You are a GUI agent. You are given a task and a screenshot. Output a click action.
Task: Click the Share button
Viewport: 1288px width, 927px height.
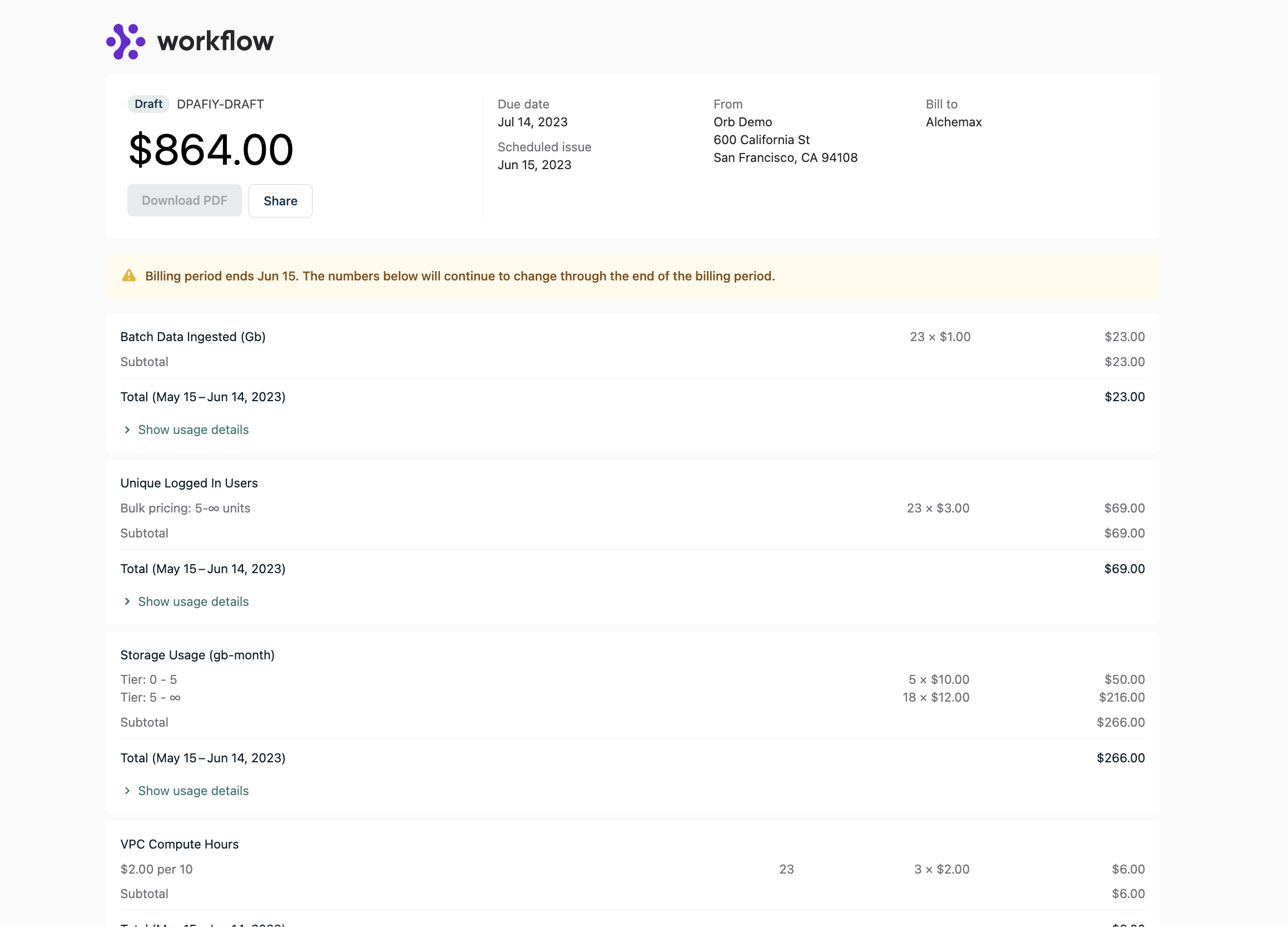click(x=280, y=201)
